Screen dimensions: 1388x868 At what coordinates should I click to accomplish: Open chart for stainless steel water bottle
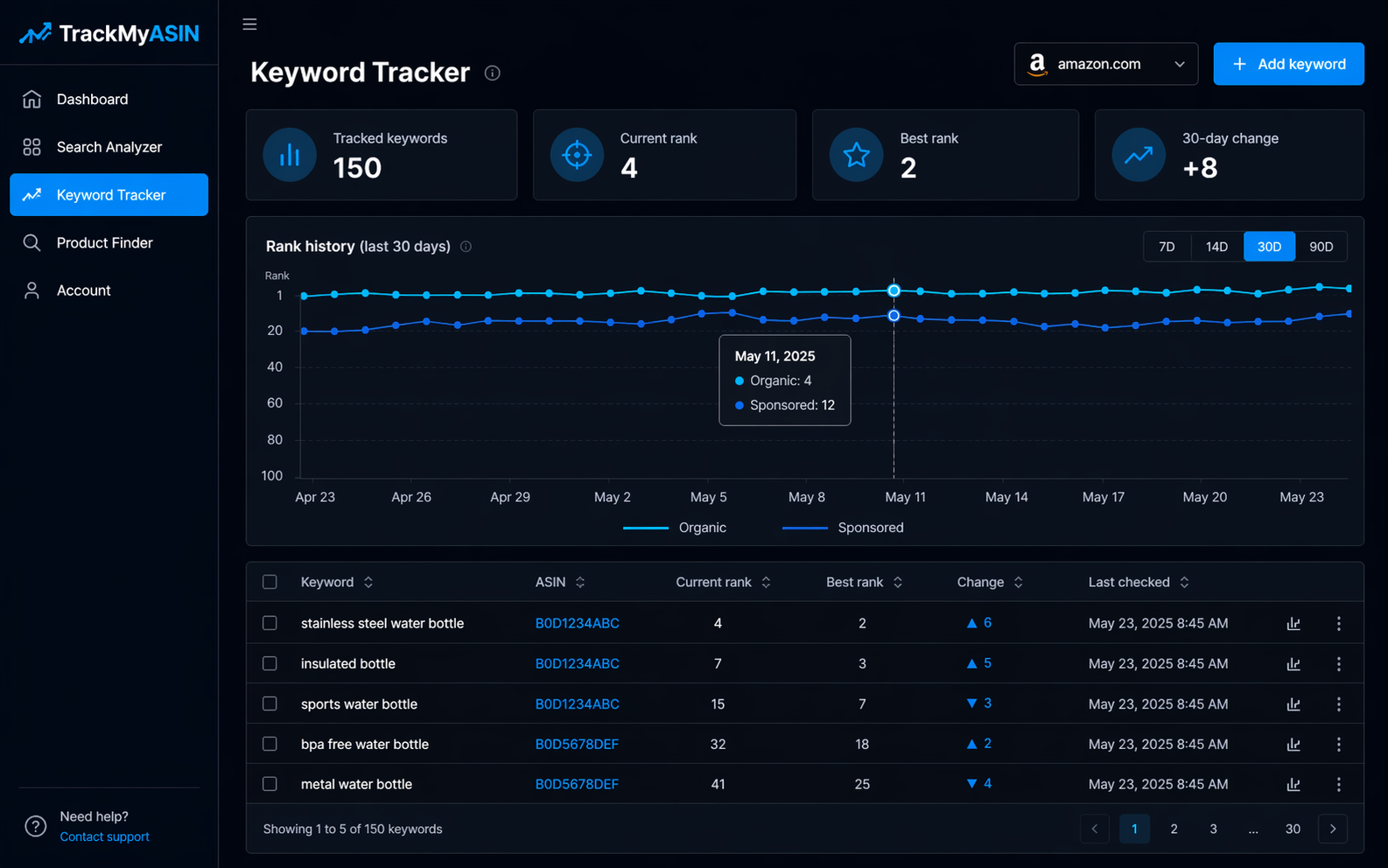pyautogui.click(x=1293, y=624)
